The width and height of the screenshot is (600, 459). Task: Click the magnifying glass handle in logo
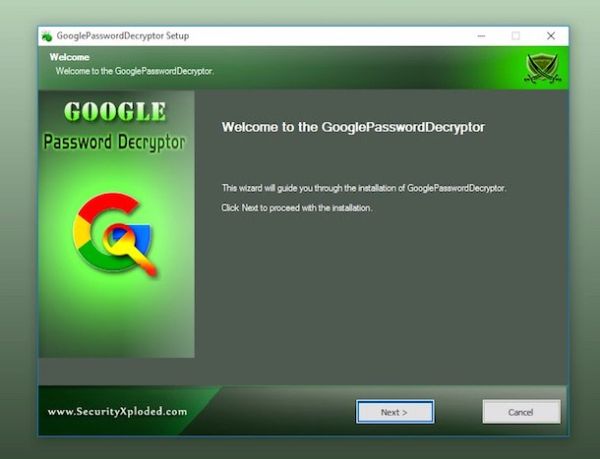tap(144, 264)
